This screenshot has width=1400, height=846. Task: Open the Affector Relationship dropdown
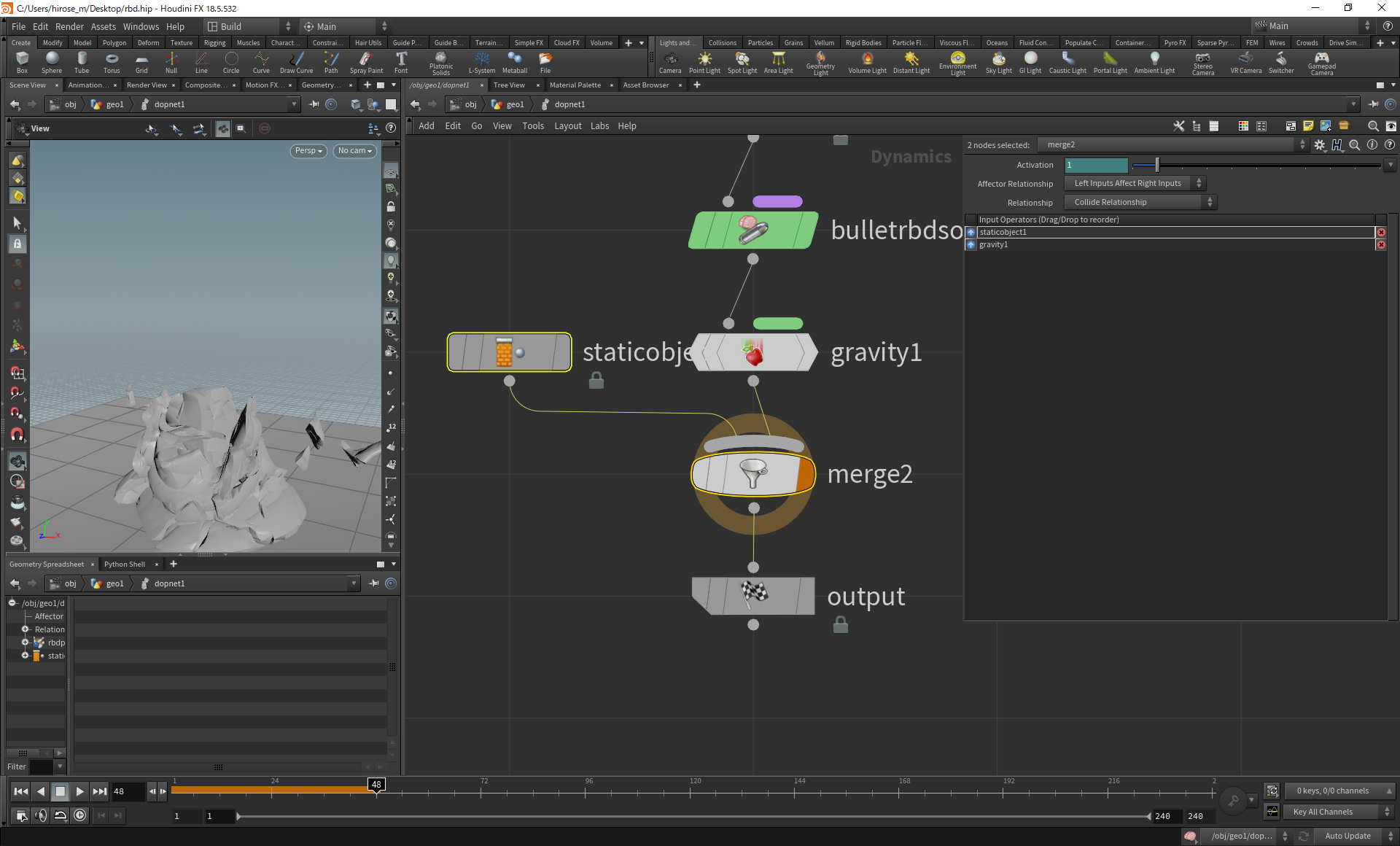pyautogui.click(x=1135, y=184)
